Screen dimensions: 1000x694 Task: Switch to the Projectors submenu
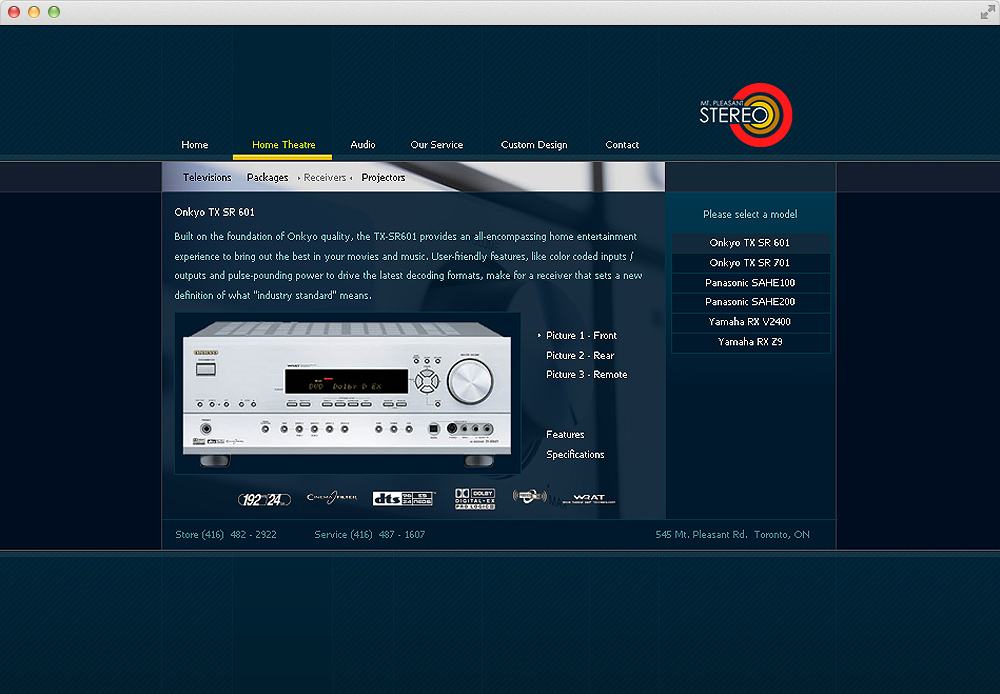[383, 177]
